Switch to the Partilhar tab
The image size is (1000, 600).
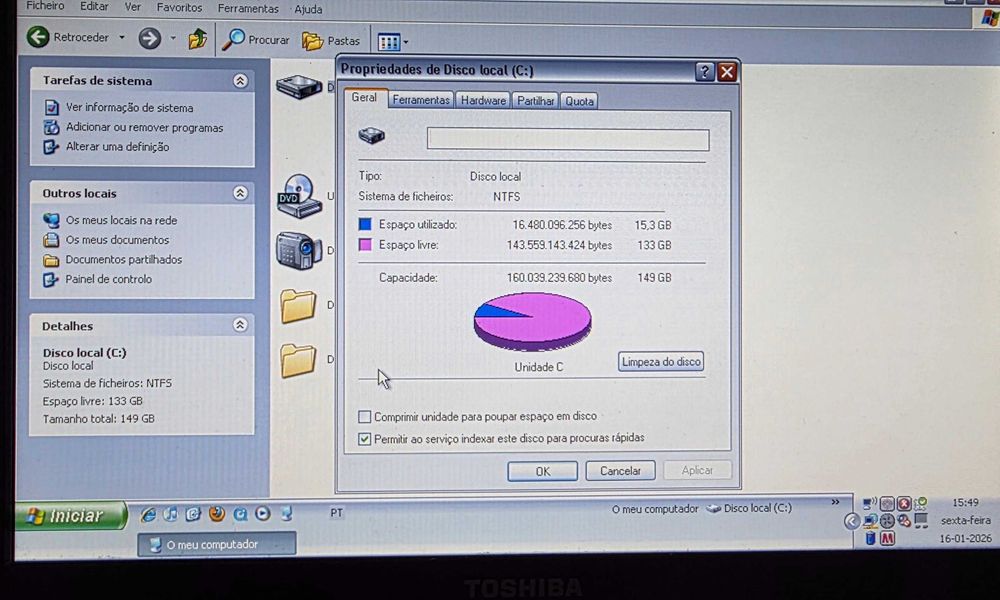(536, 101)
